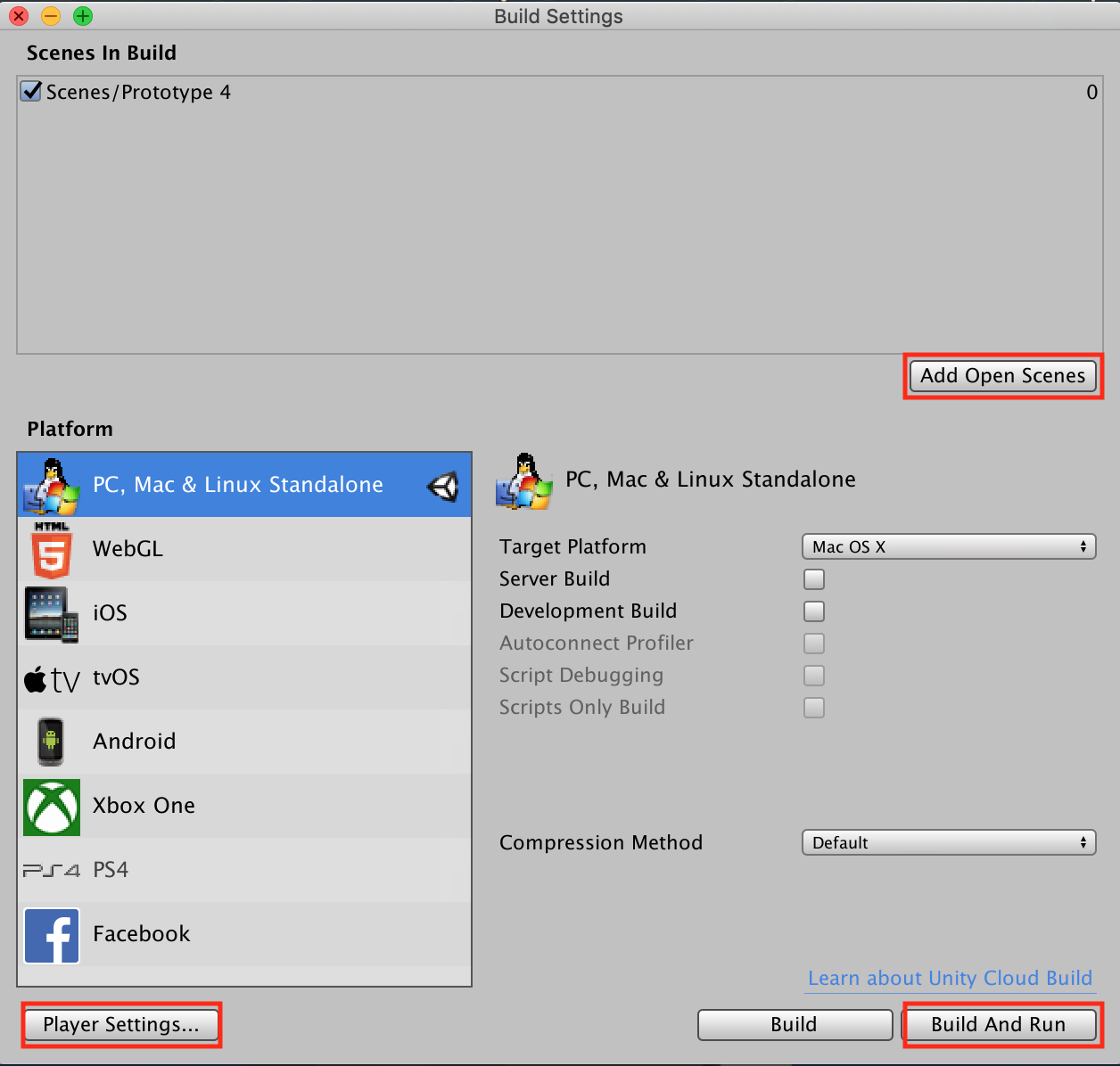The image size is (1120, 1066).
Task: Click the Xbox One logo icon
Action: (52, 808)
